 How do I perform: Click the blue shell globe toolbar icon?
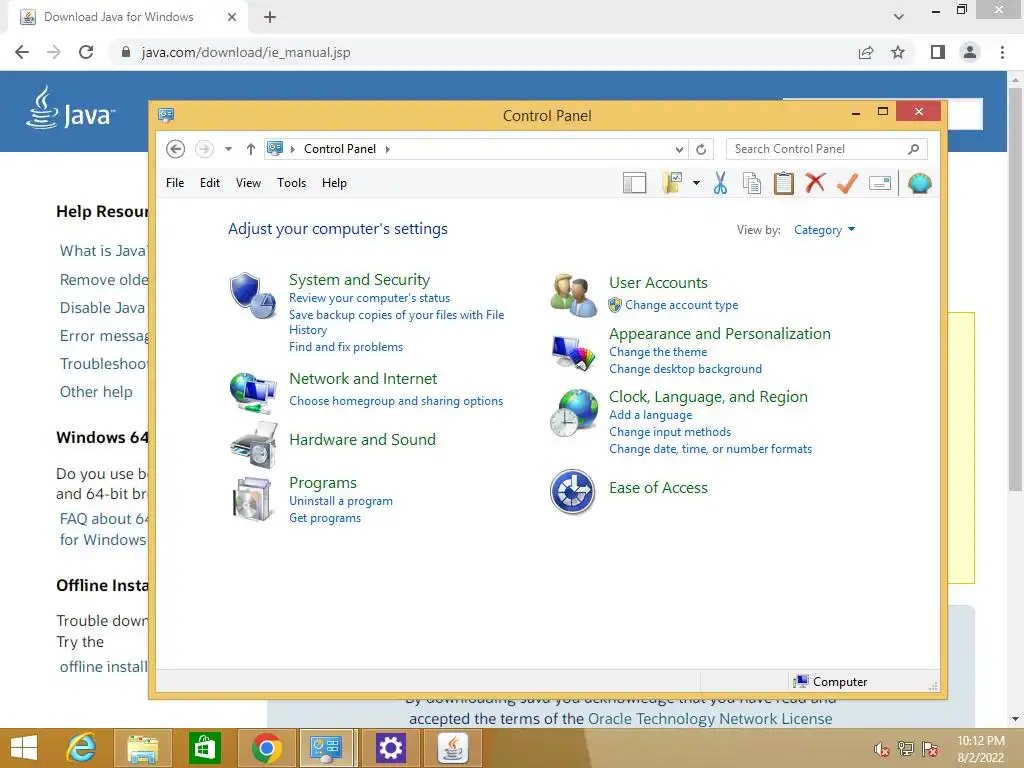(x=920, y=184)
